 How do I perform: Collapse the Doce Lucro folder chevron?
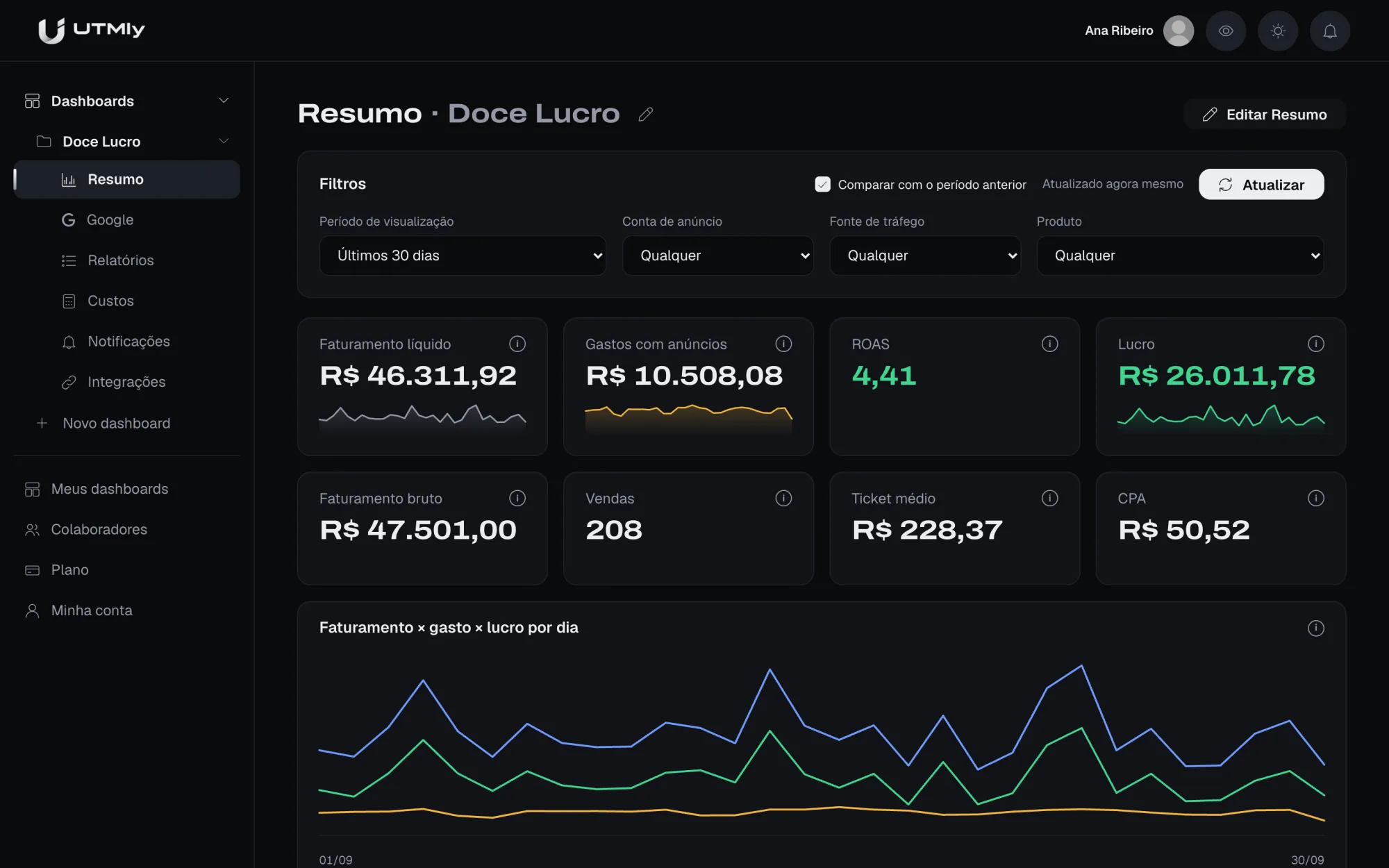tap(224, 141)
